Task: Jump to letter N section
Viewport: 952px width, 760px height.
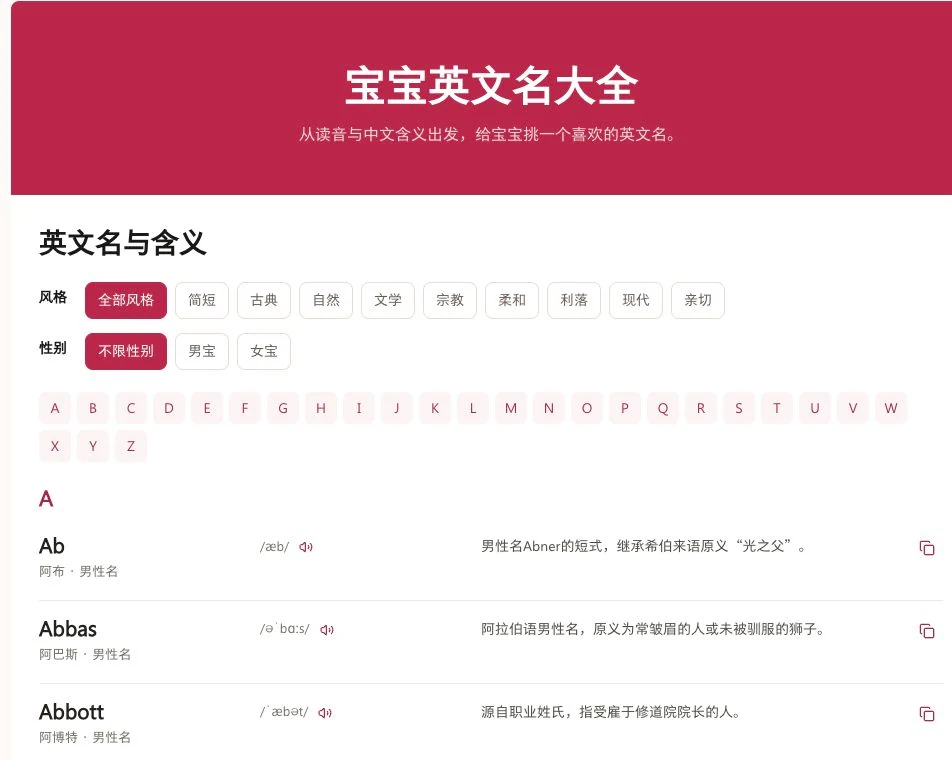Action: [549, 408]
